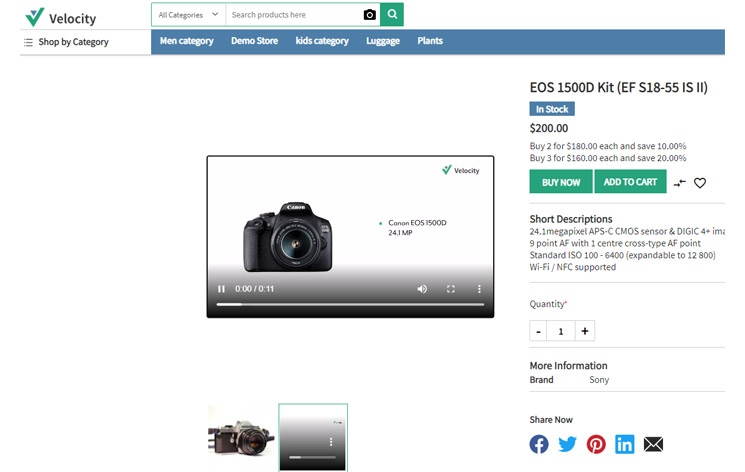
Task: Share product on Twitter
Action: 568,444
